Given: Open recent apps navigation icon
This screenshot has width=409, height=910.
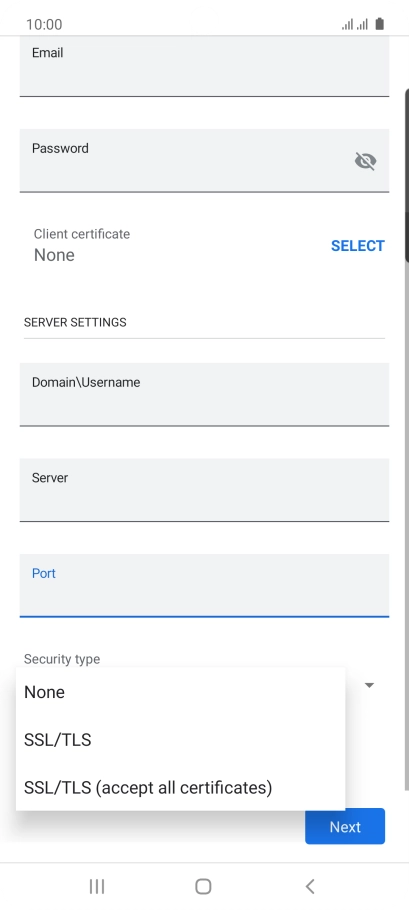Looking at the screenshot, I should tap(97, 886).
